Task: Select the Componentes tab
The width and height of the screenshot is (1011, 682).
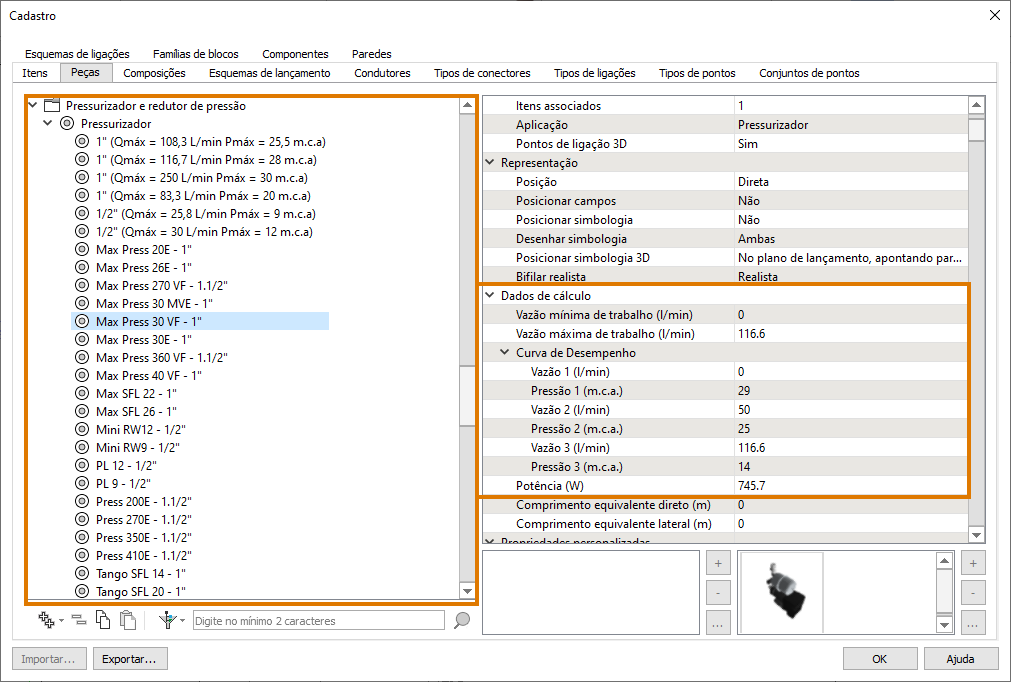Action: (295, 54)
